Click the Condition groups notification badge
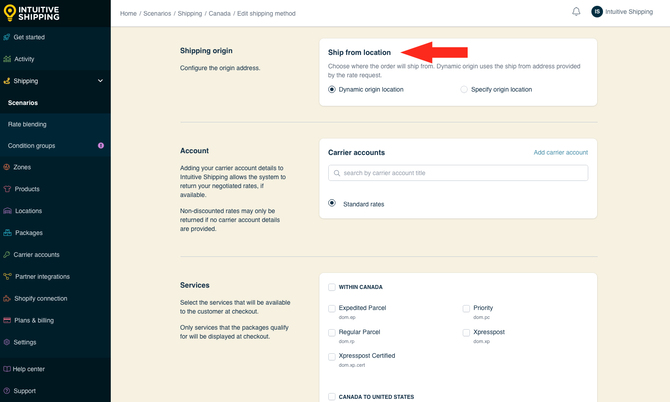The height and width of the screenshot is (402, 670). click(101, 146)
